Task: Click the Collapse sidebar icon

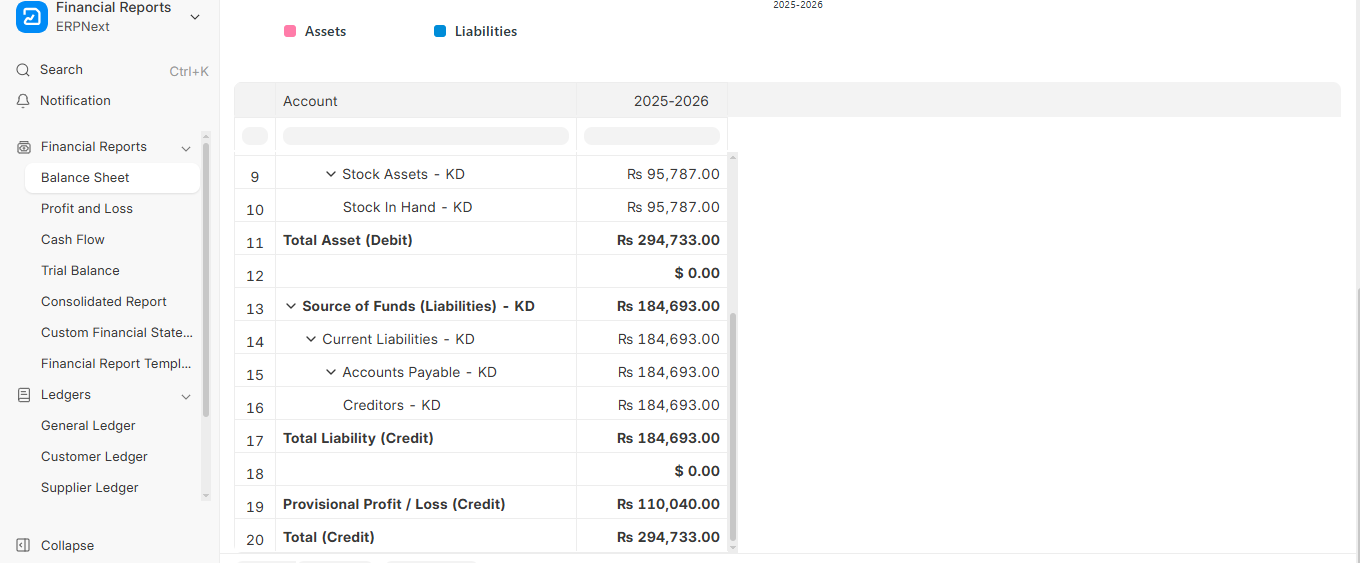Action: 23,546
